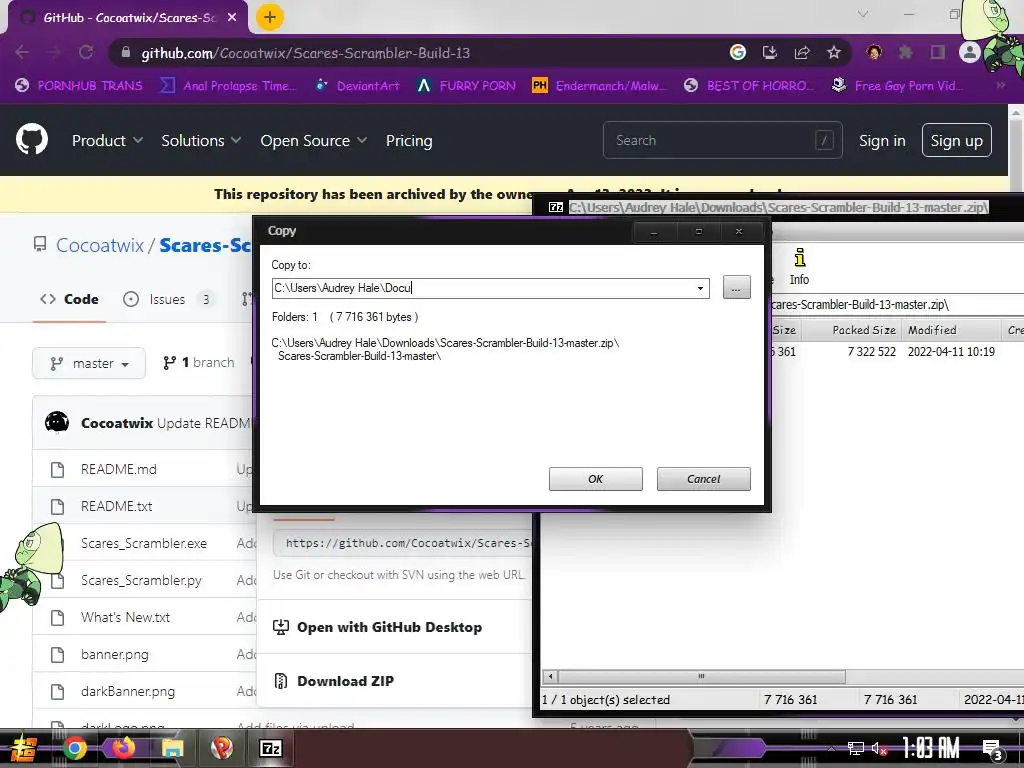Click the Sign up button
The width and height of the screenshot is (1024, 768).
pos(956,140)
